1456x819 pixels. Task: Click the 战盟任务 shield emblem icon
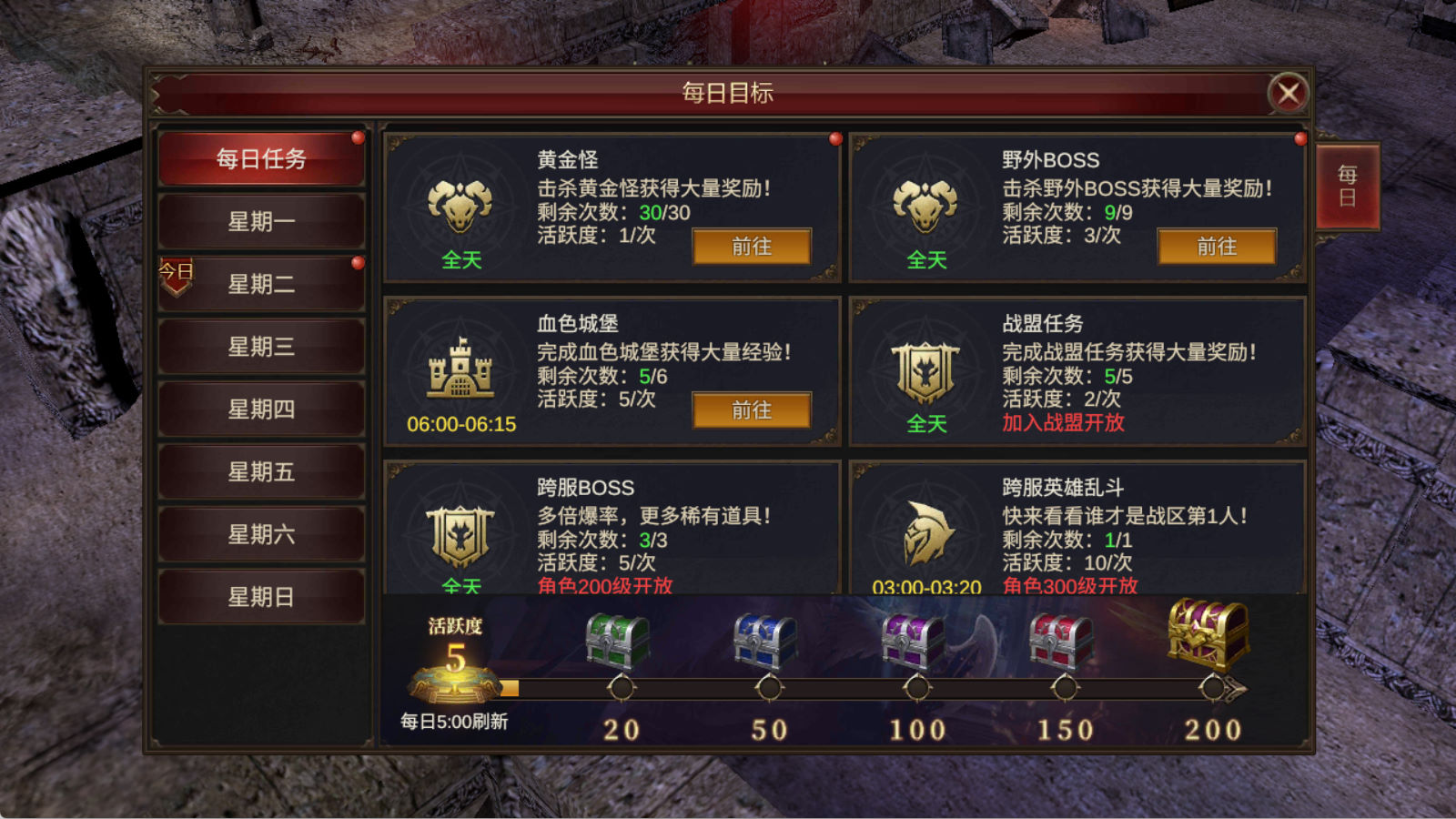926,372
